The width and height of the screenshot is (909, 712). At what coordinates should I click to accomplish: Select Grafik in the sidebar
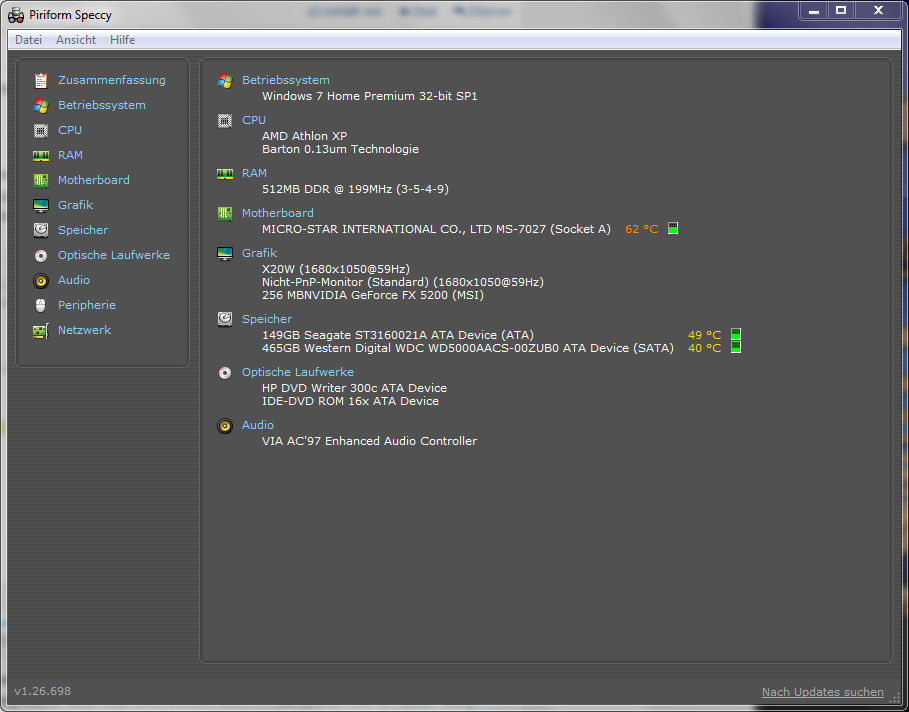pyautogui.click(x=75, y=205)
